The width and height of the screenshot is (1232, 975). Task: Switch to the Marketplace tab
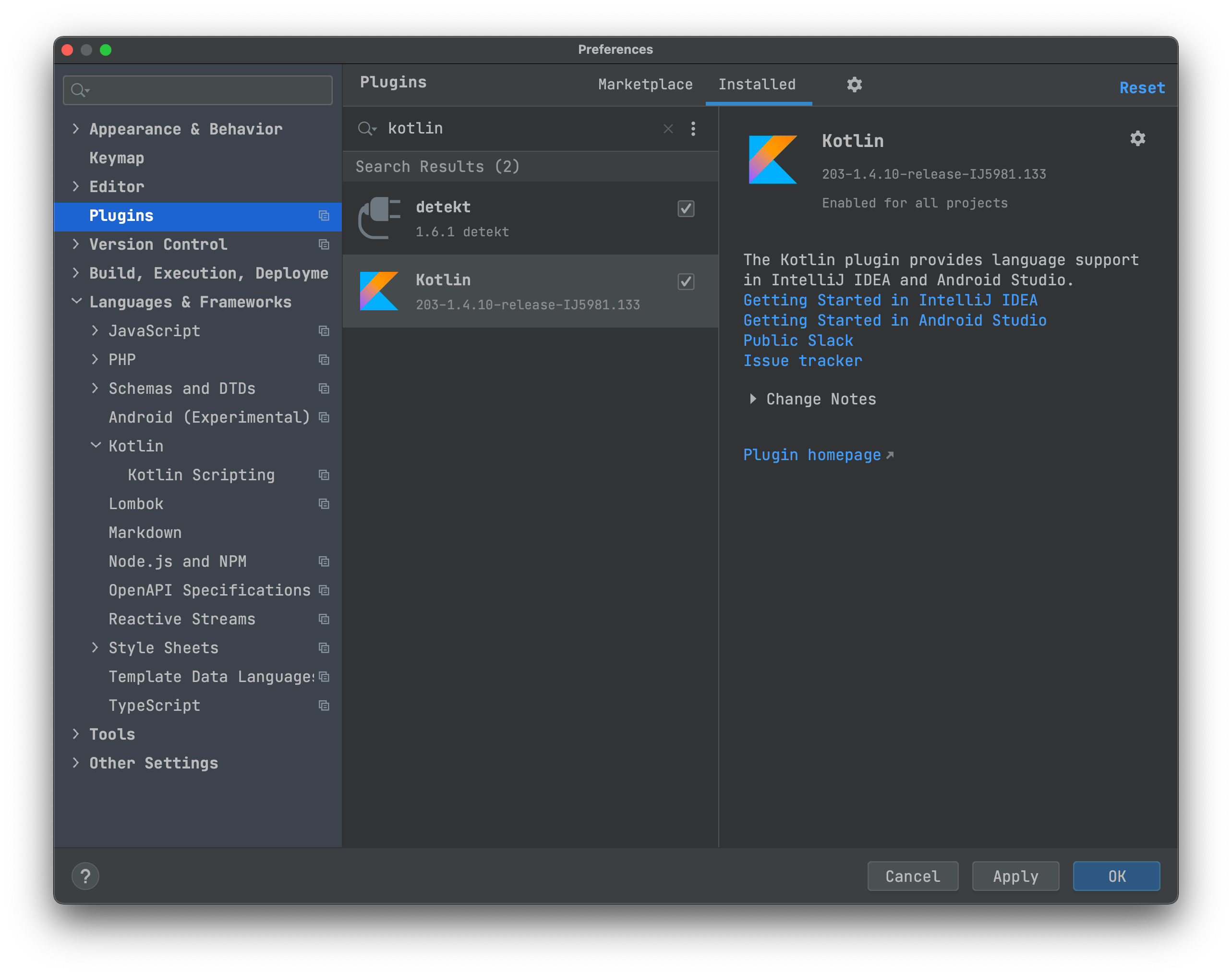[645, 85]
